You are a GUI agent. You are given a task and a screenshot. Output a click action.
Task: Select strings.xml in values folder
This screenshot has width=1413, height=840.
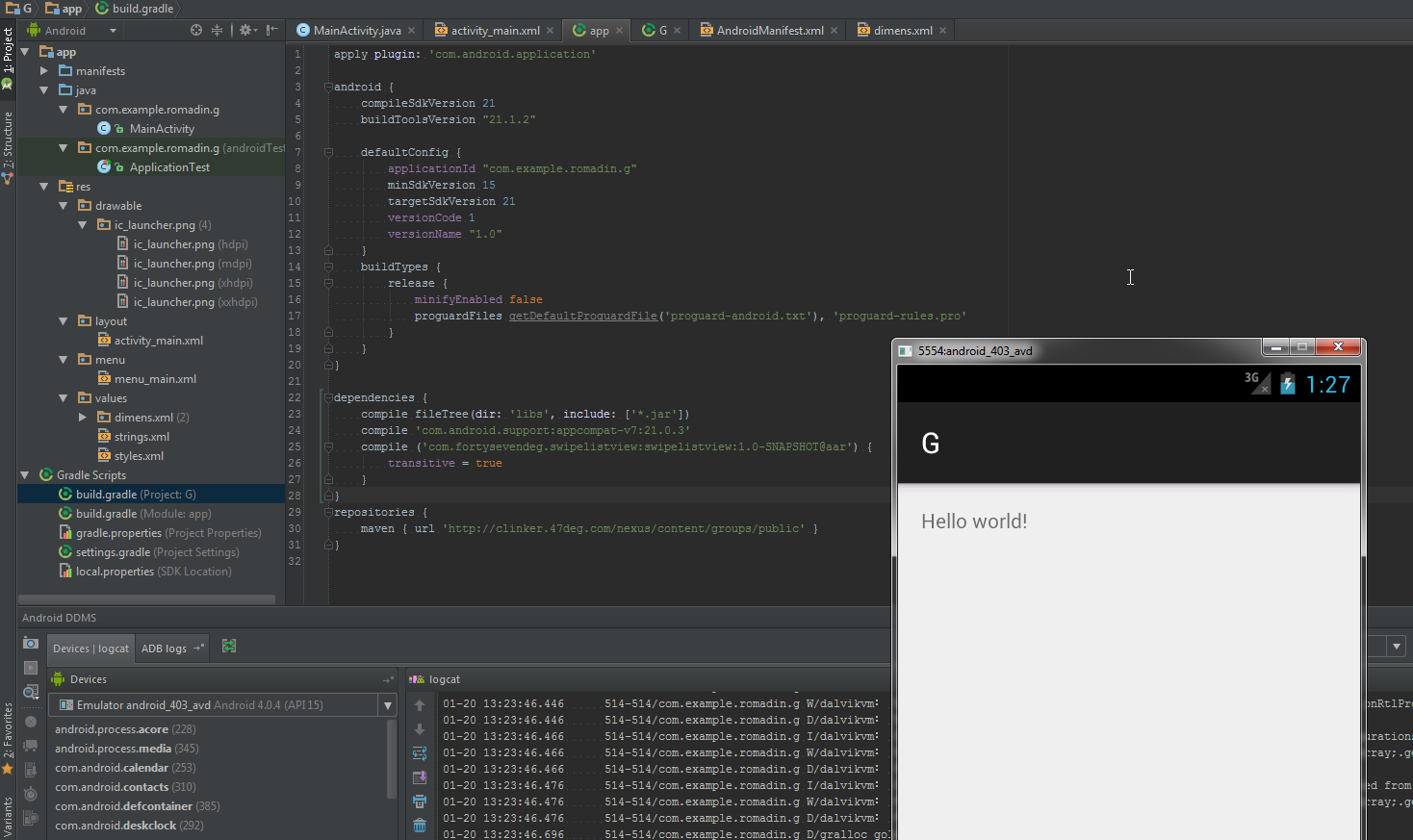[x=141, y=437]
